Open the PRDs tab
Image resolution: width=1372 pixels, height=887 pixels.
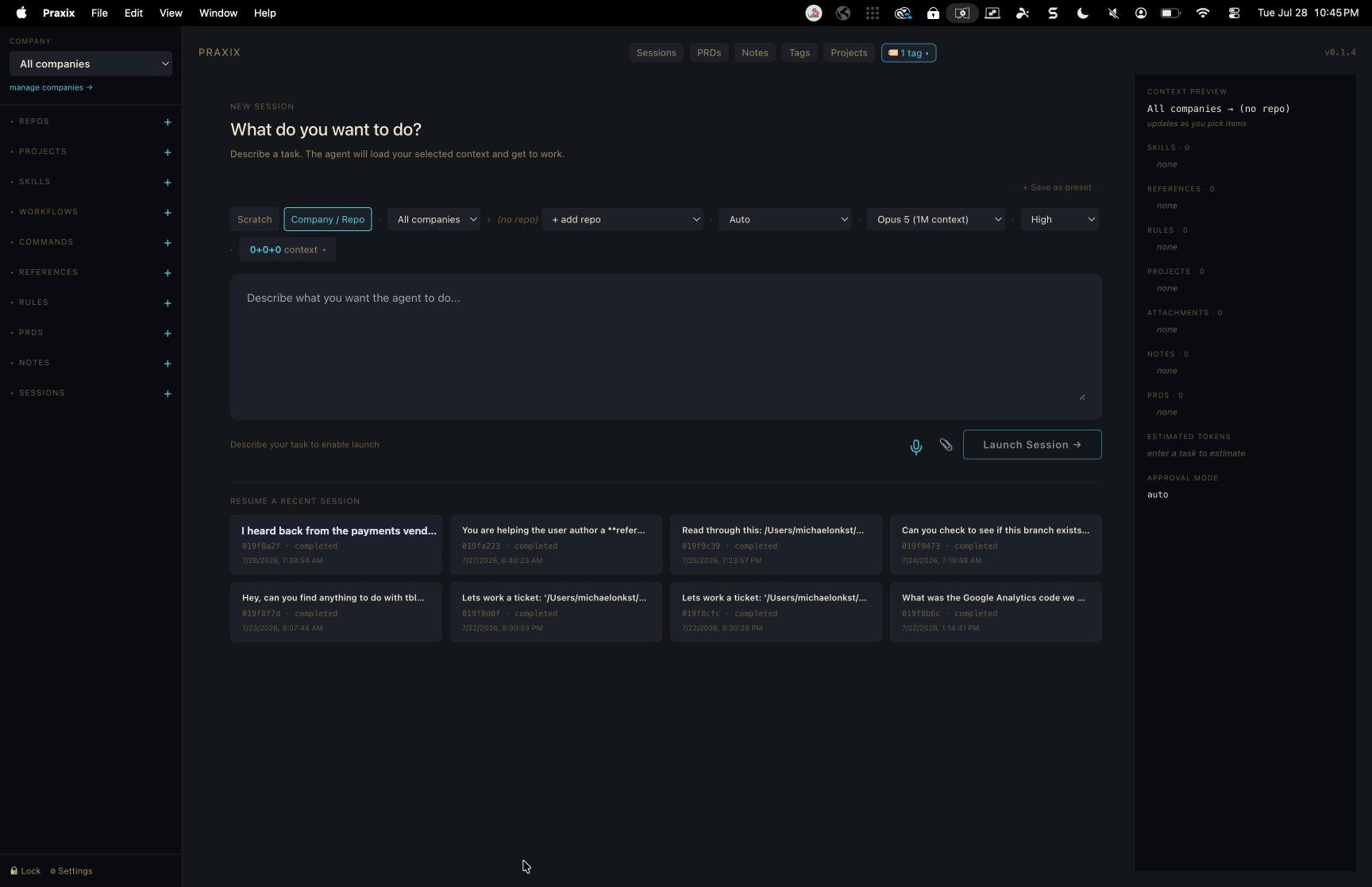click(x=709, y=52)
